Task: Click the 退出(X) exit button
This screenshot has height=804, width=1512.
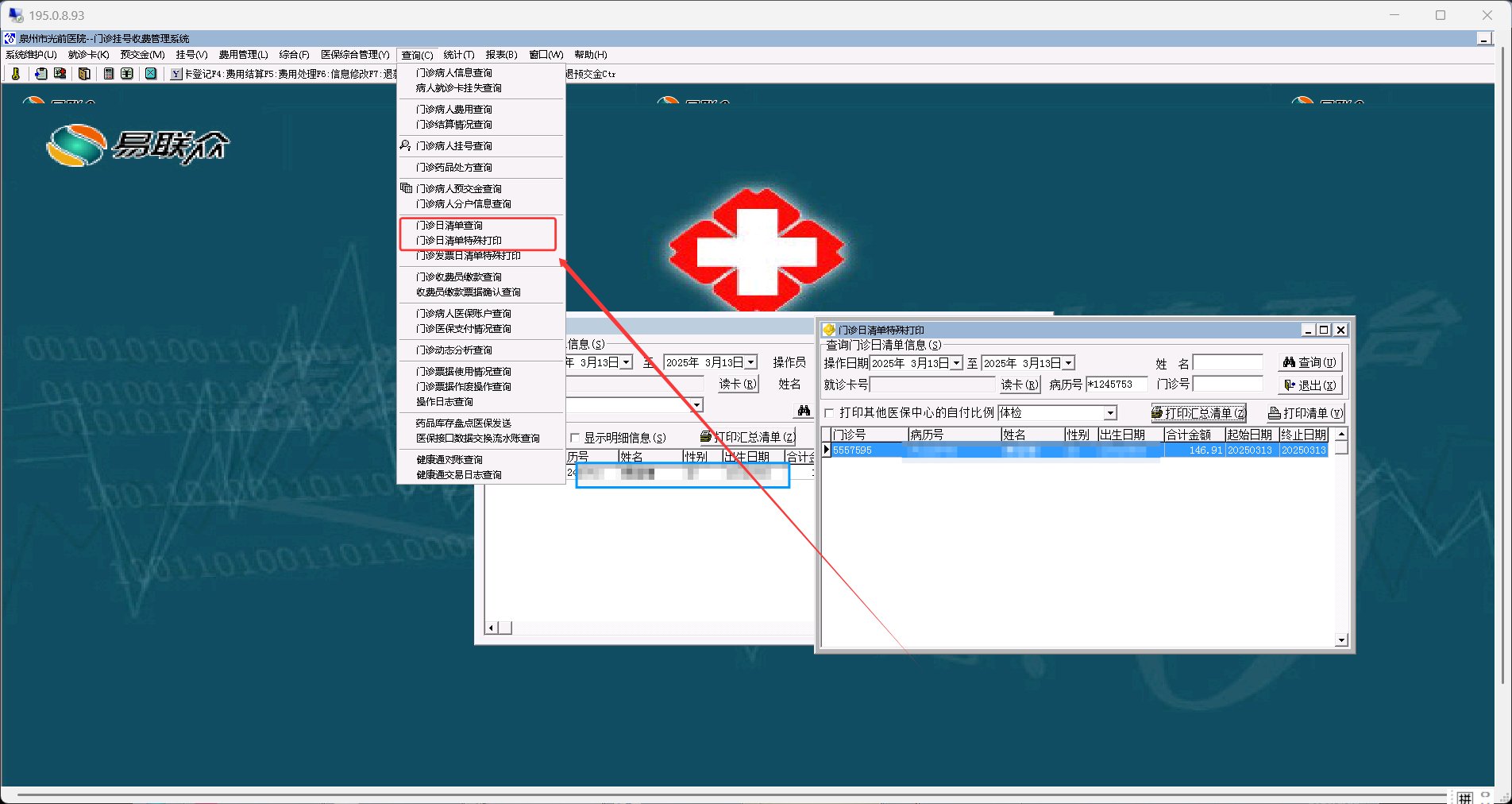Action: pyautogui.click(x=1310, y=385)
